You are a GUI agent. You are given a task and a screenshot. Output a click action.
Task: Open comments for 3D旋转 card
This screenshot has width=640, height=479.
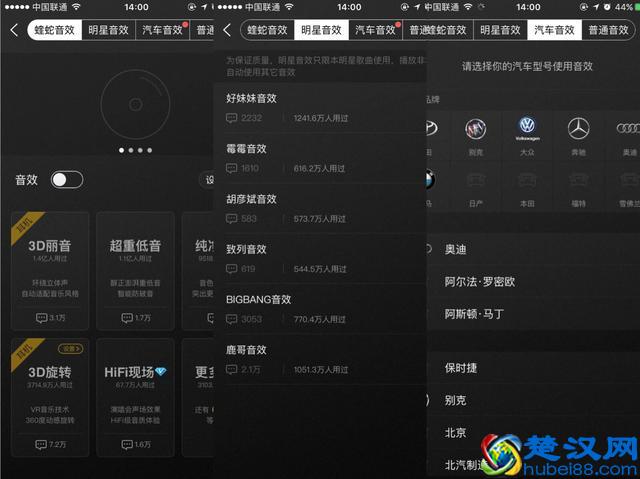[x=50, y=444]
